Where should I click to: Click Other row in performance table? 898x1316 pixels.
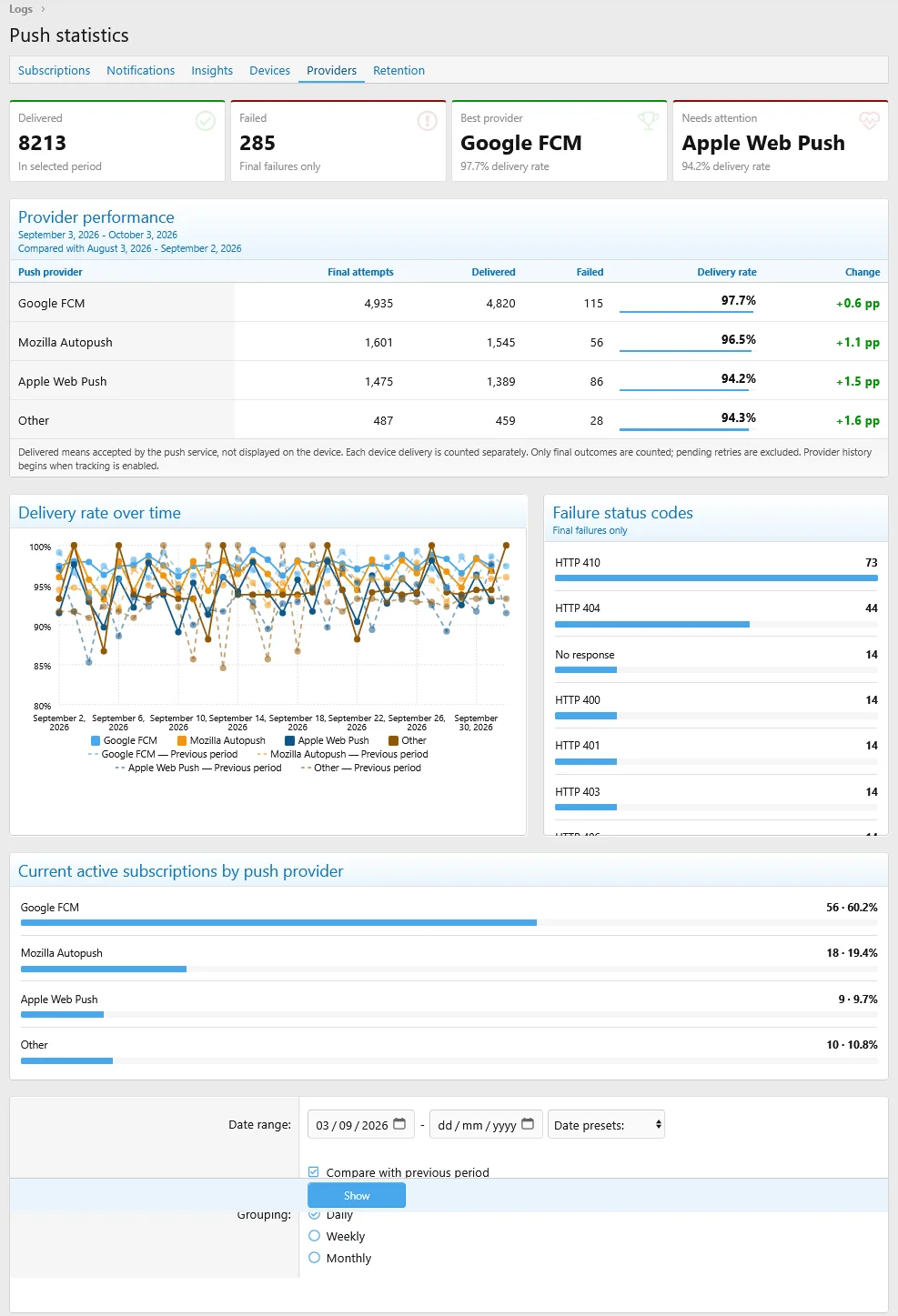pyautogui.click(x=449, y=420)
